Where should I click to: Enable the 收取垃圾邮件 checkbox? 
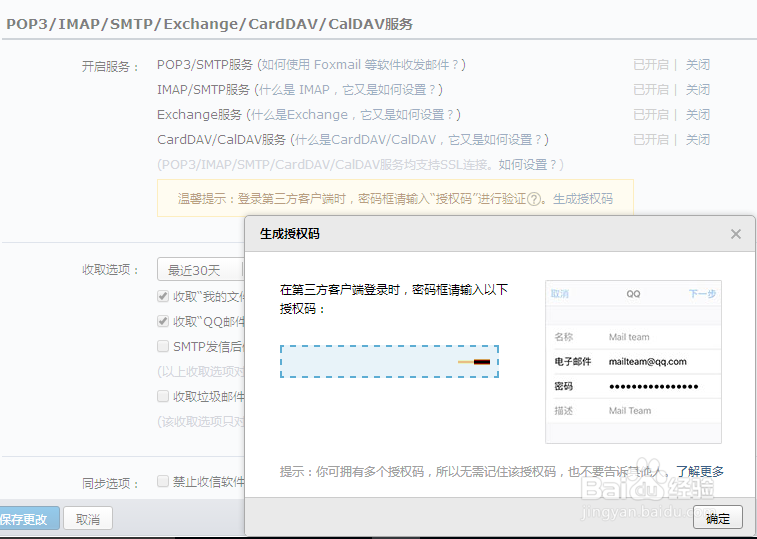click(163, 397)
